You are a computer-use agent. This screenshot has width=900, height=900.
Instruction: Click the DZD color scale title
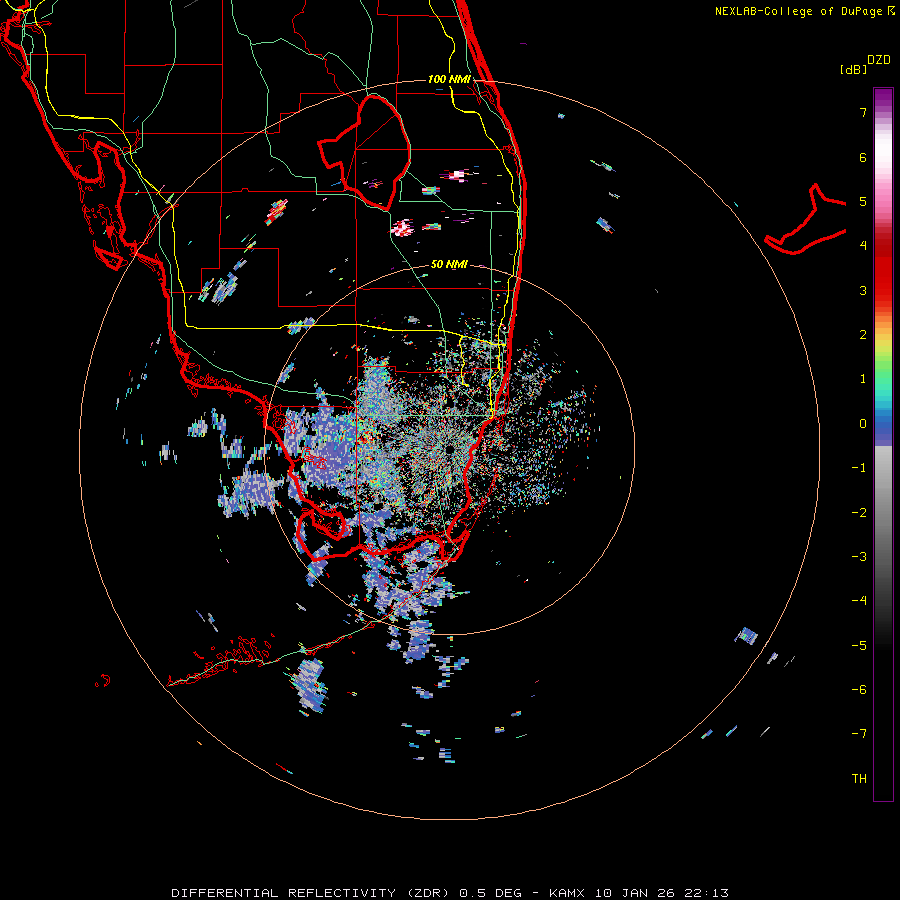pos(879,60)
